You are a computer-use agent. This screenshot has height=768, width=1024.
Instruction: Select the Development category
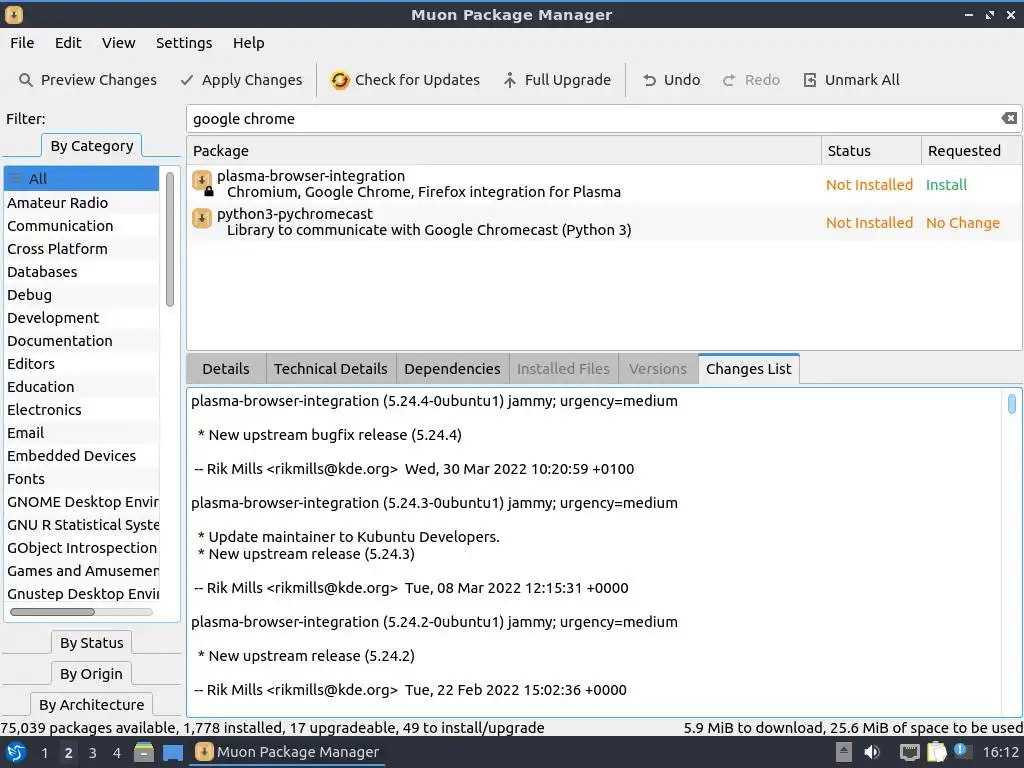pos(81,317)
